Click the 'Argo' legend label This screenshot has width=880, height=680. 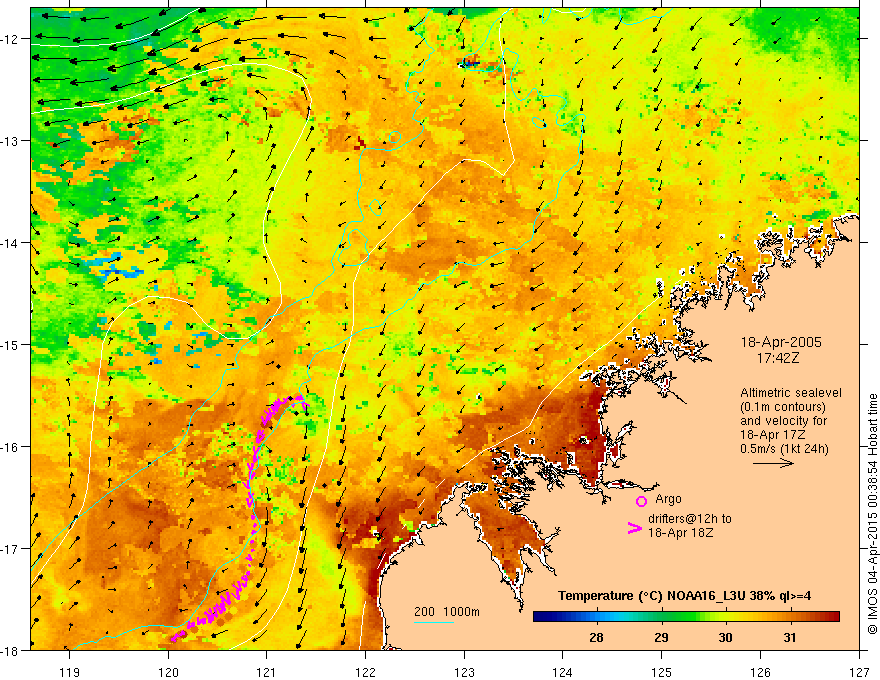668,499
